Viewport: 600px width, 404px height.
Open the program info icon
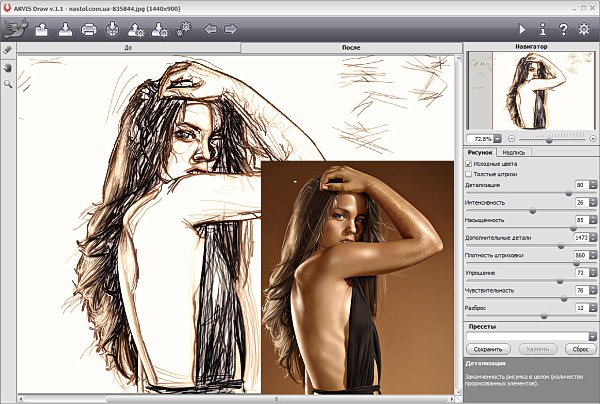click(x=542, y=29)
